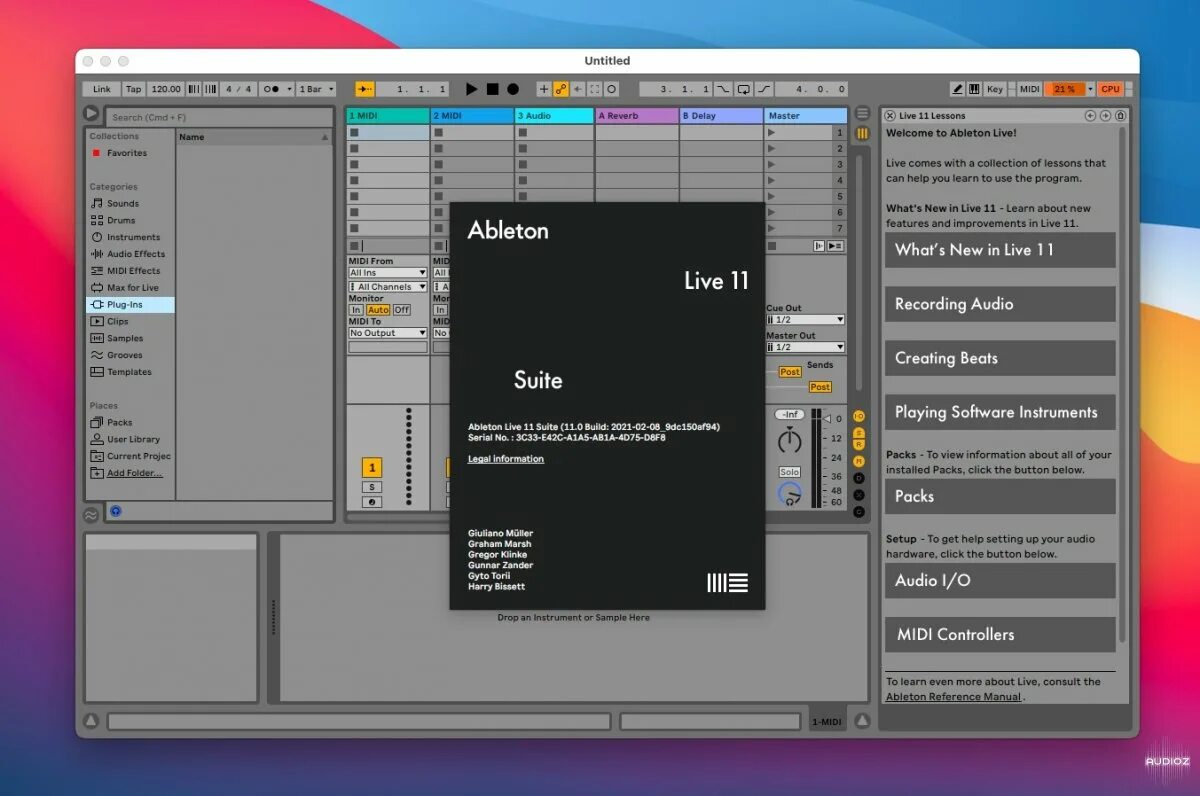Click the Master Stop All Clips button

772,246
